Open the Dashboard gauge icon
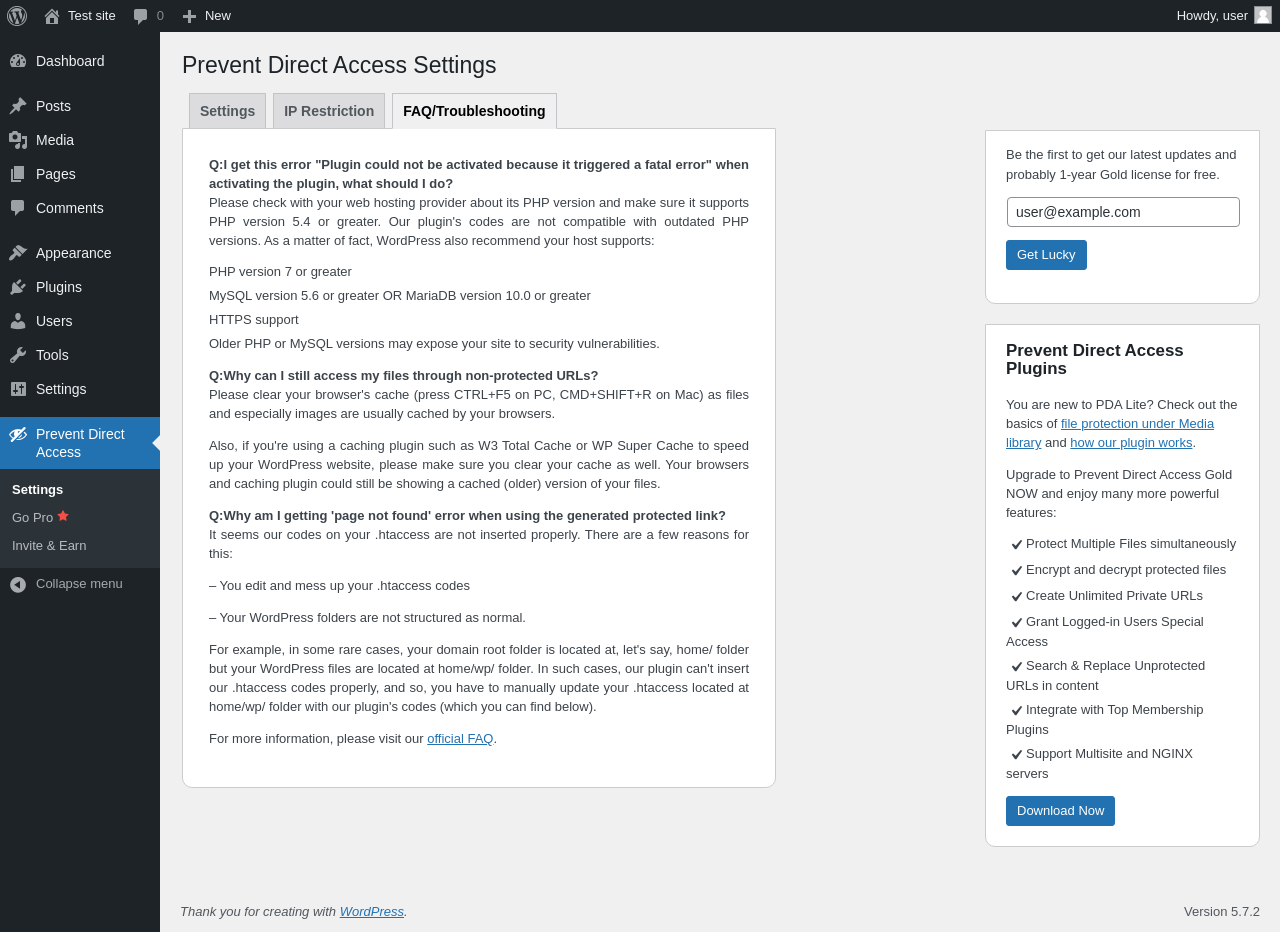Screen dimensions: 1280x932 [18, 61]
